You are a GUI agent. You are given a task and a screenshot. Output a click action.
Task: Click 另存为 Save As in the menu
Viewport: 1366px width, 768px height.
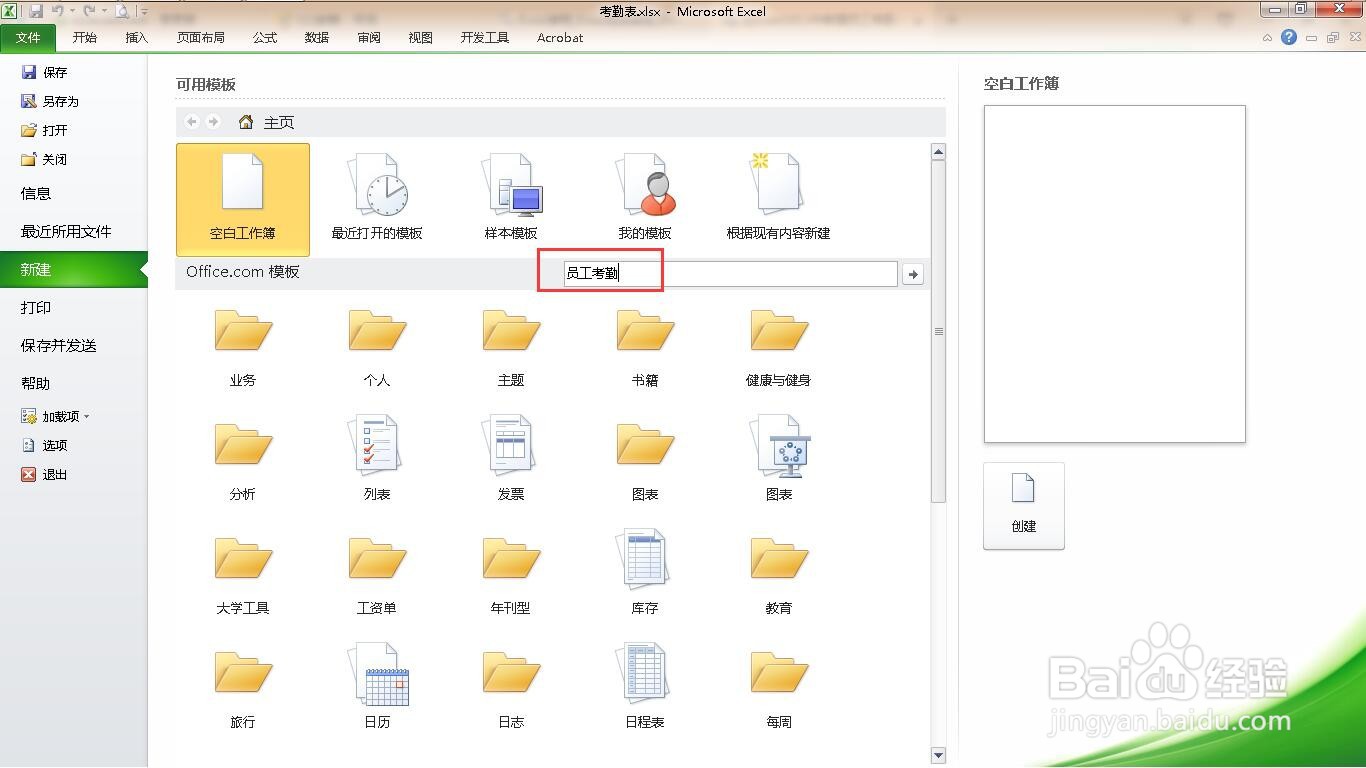50,101
